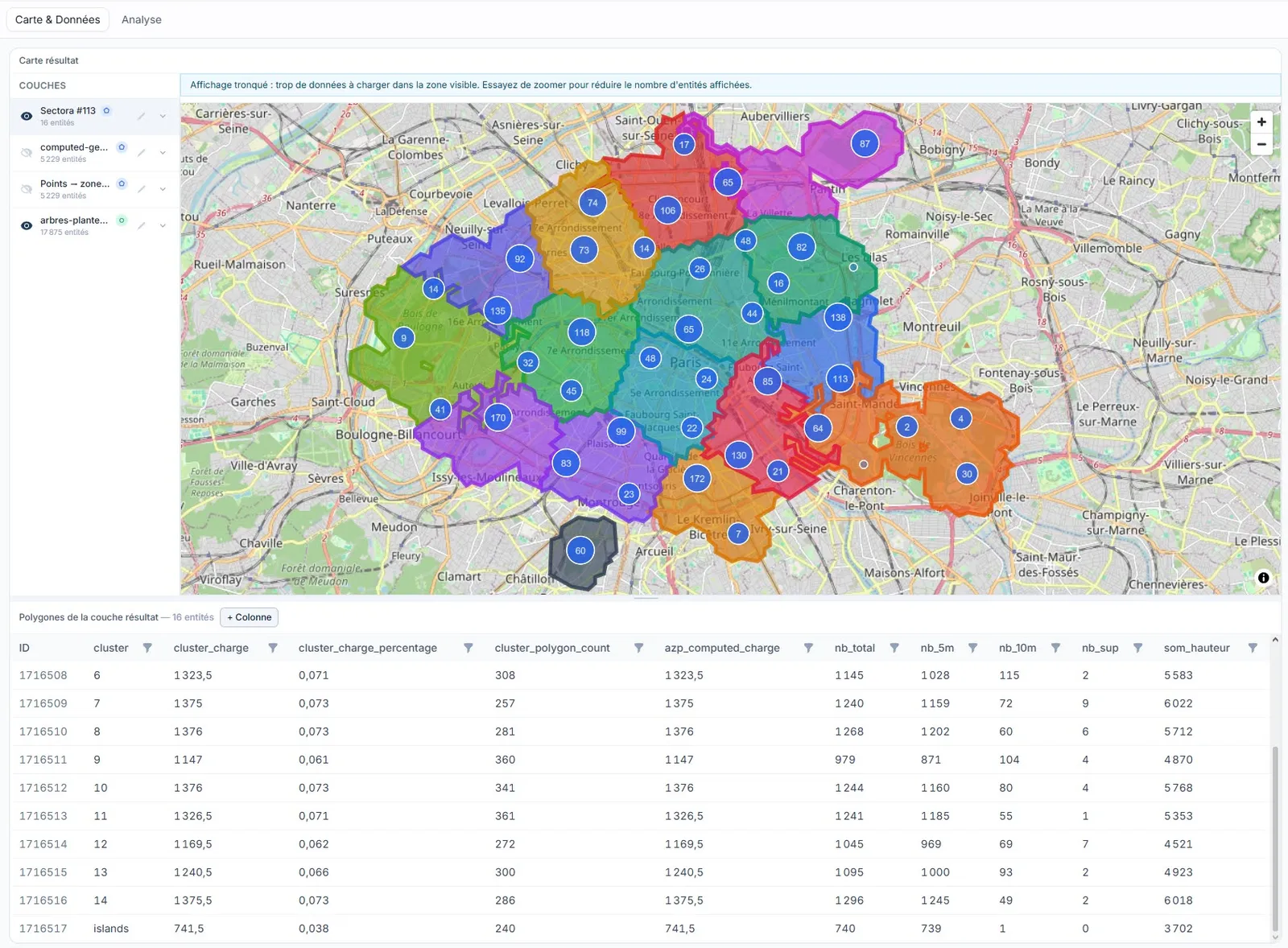Expand the computed-ge... layer options
The image size is (1288, 948).
click(163, 152)
